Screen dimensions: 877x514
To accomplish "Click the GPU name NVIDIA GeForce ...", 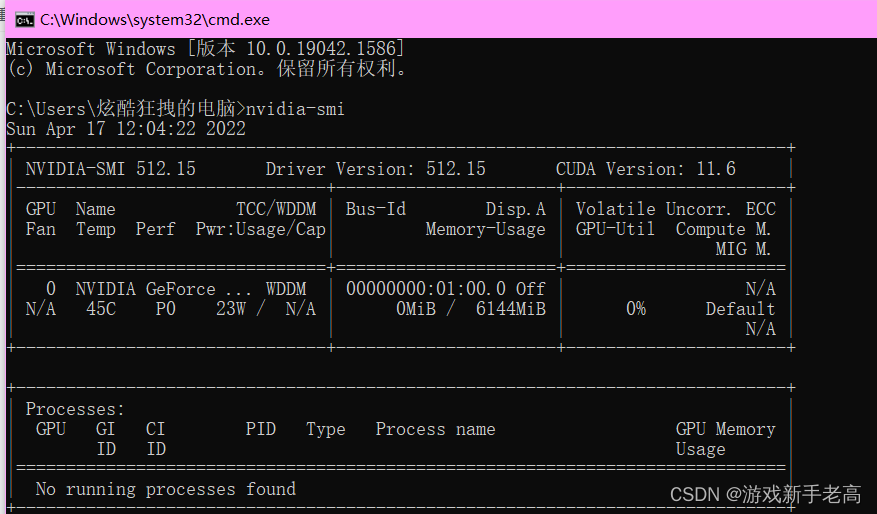I will click(x=145, y=289).
